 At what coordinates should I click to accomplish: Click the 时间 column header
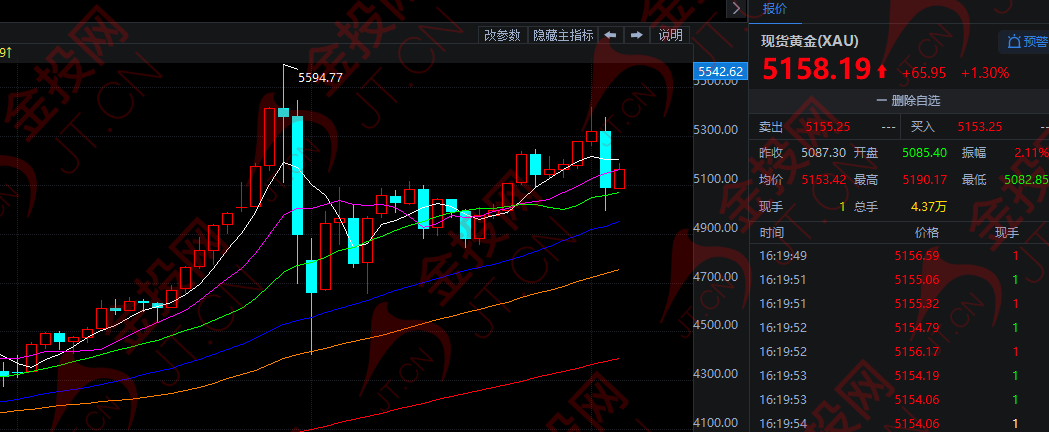click(x=771, y=233)
